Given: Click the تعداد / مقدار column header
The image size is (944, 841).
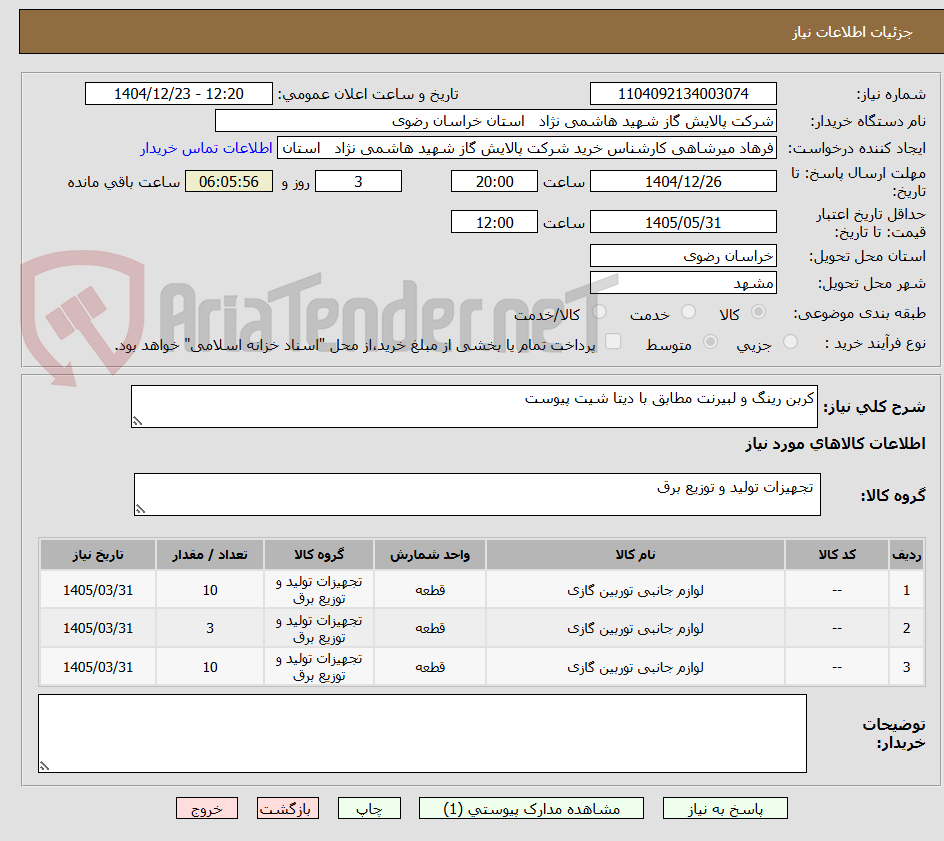Looking at the screenshot, I should (210, 554).
